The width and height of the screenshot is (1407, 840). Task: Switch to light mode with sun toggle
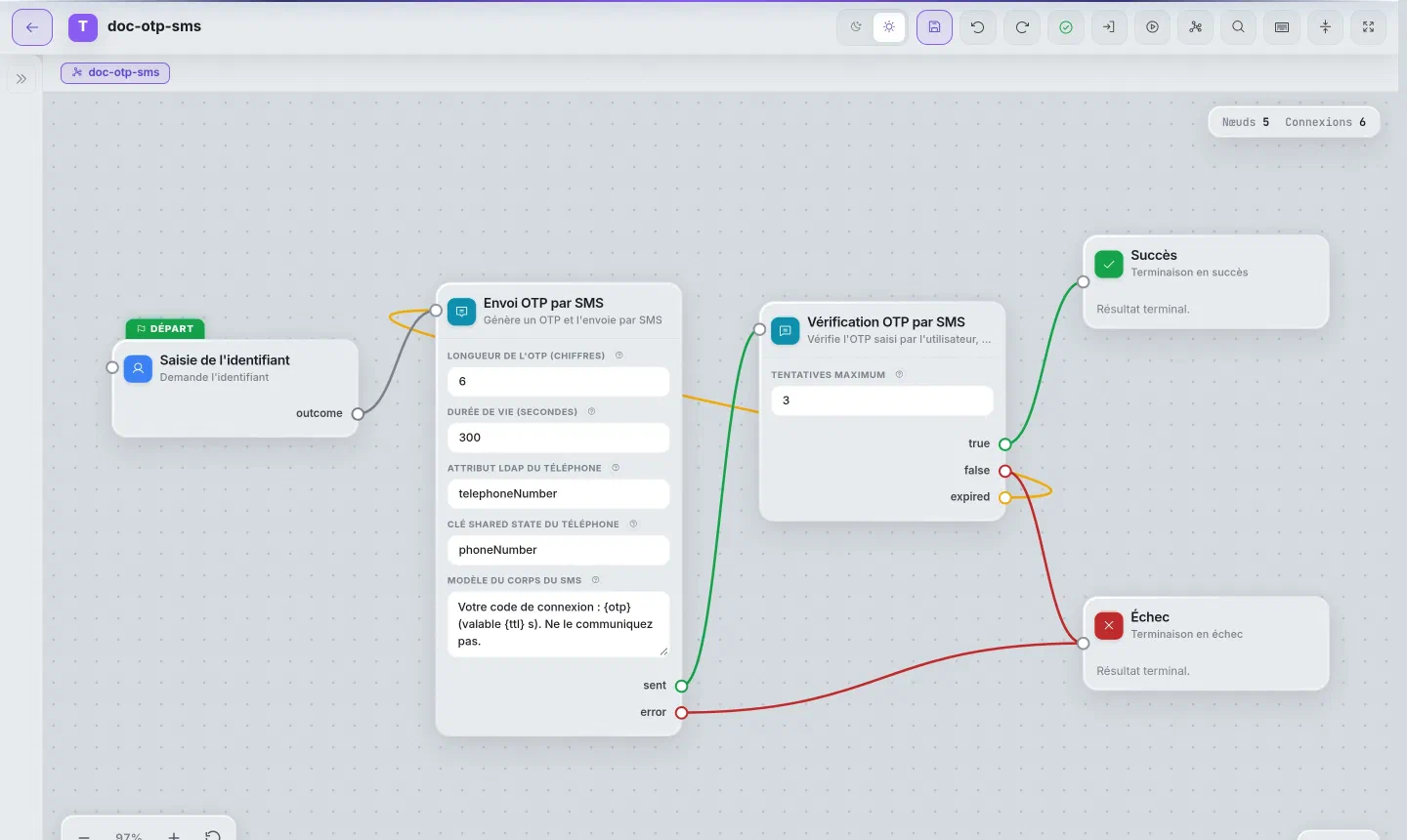pos(889,27)
